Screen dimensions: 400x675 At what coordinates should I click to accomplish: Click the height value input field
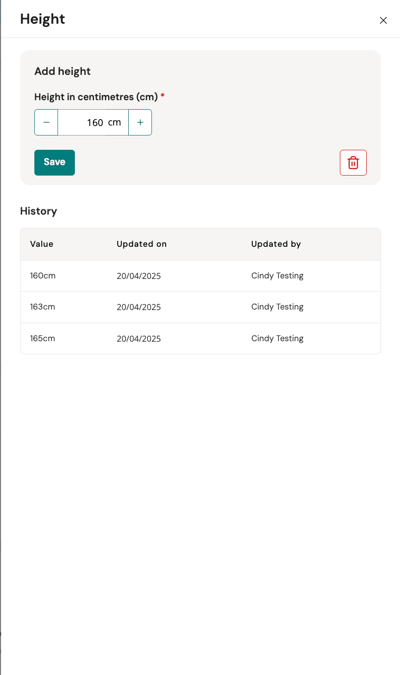click(x=93, y=122)
